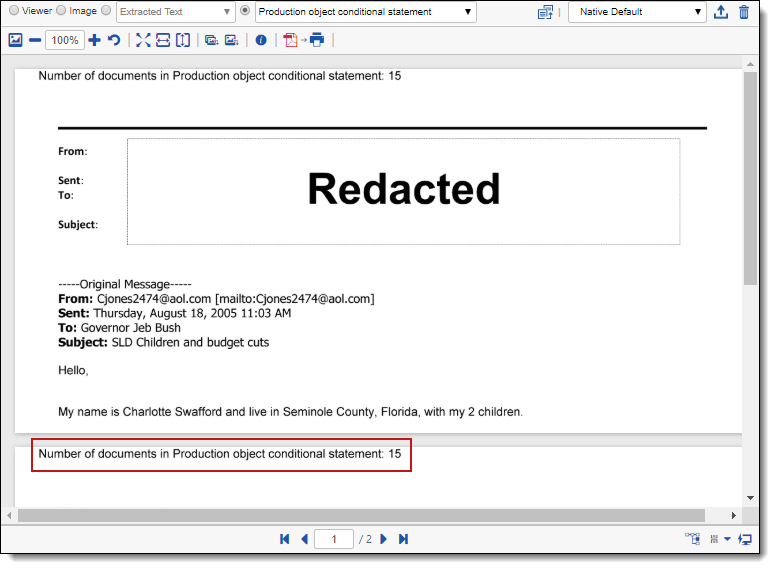Screen dimensions: 775x569
Task: Click the vertical scrollbar down arrow
Action: click(750, 498)
